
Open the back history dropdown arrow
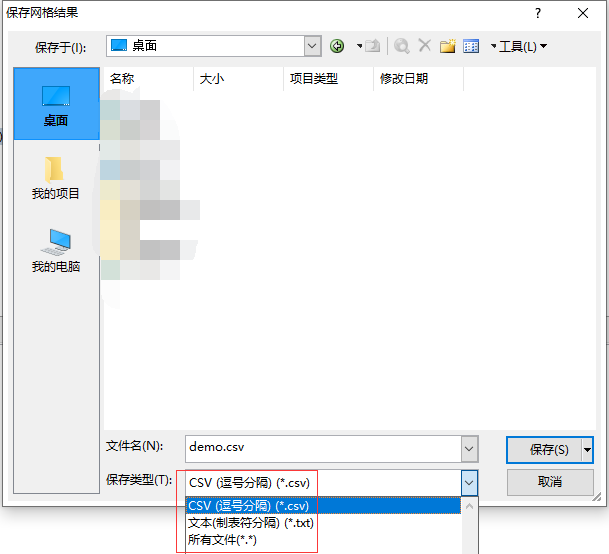point(359,46)
